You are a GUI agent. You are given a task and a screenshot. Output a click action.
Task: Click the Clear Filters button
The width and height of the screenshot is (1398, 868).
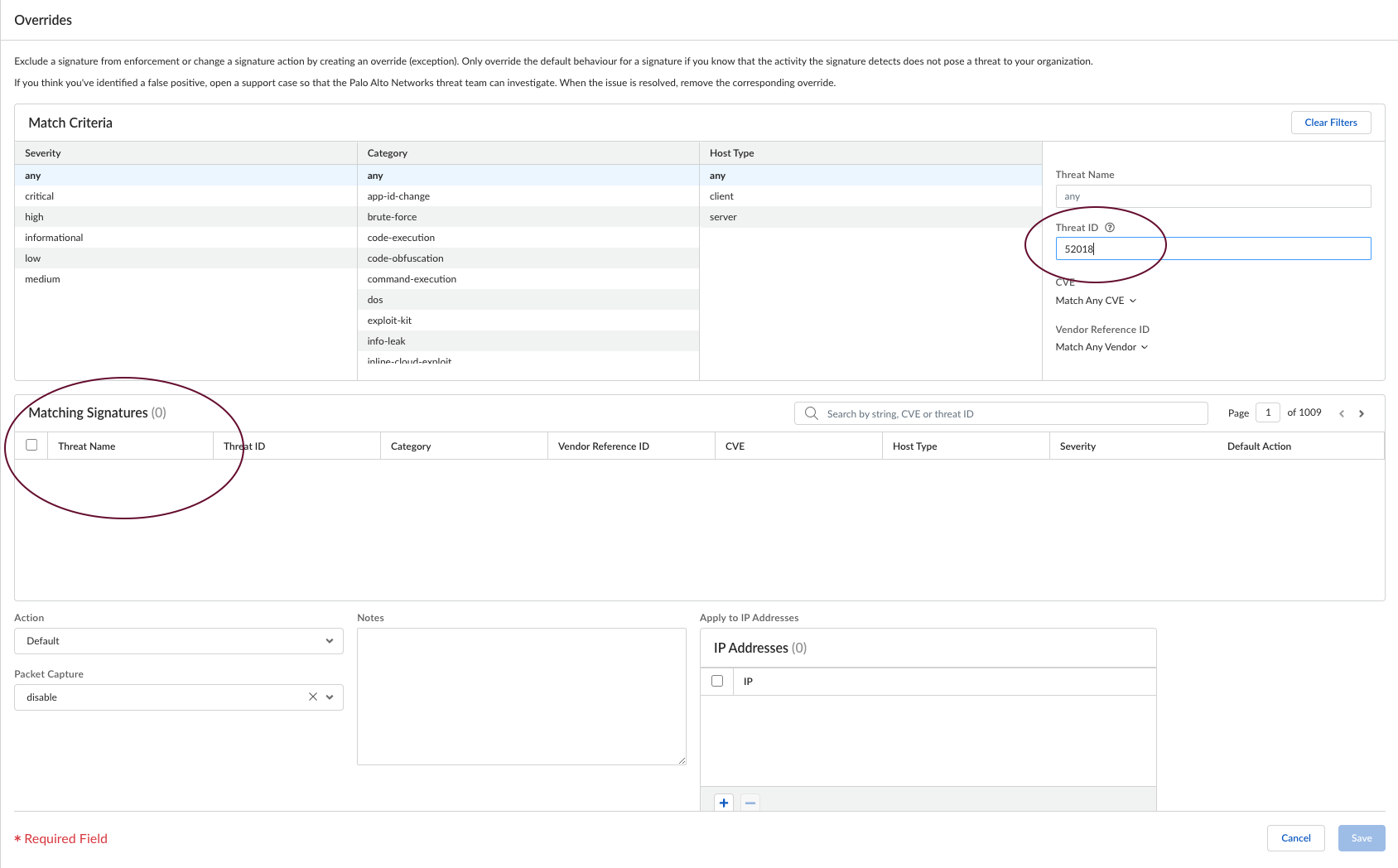point(1330,123)
